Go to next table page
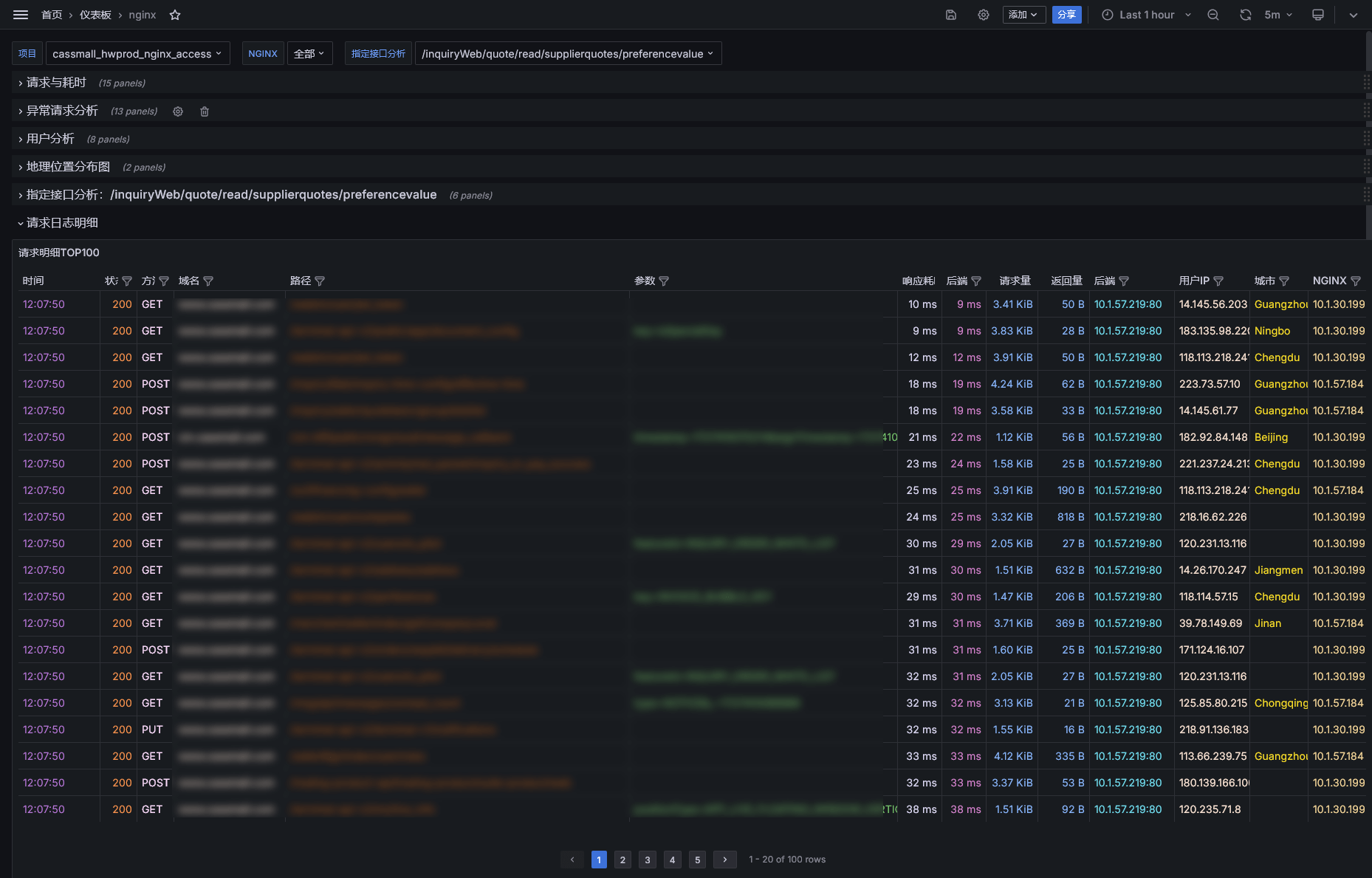This screenshot has width=1372, height=878. click(725, 860)
